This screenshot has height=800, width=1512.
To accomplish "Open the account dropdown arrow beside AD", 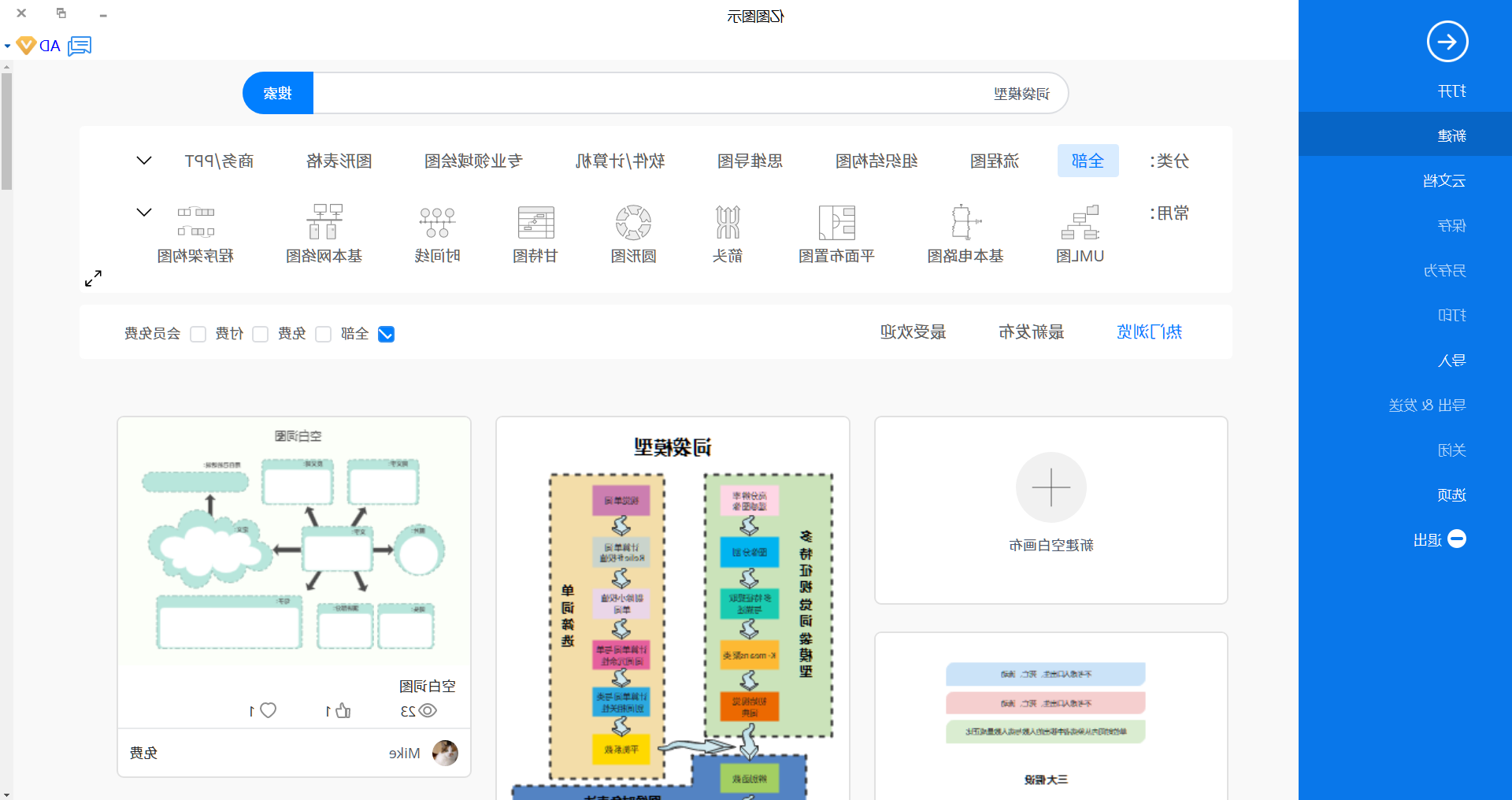I will coord(7,46).
